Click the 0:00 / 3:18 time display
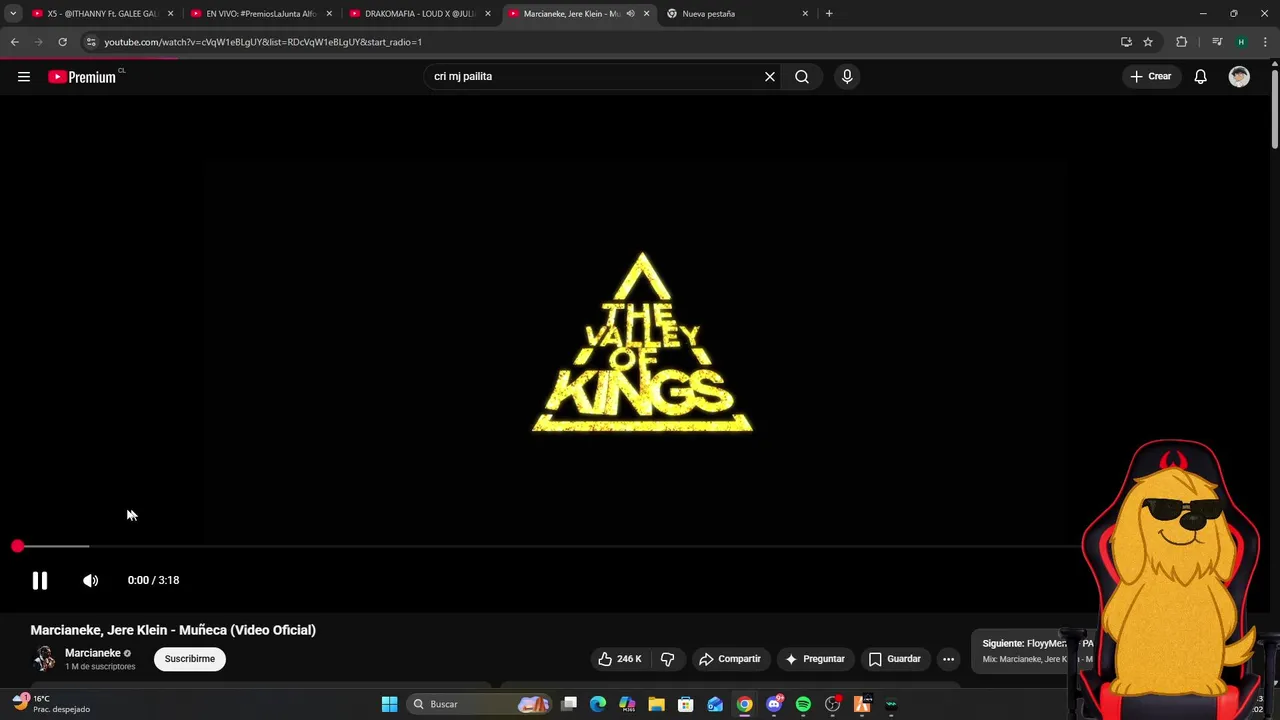Image resolution: width=1280 pixels, height=720 pixels. [153, 581]
